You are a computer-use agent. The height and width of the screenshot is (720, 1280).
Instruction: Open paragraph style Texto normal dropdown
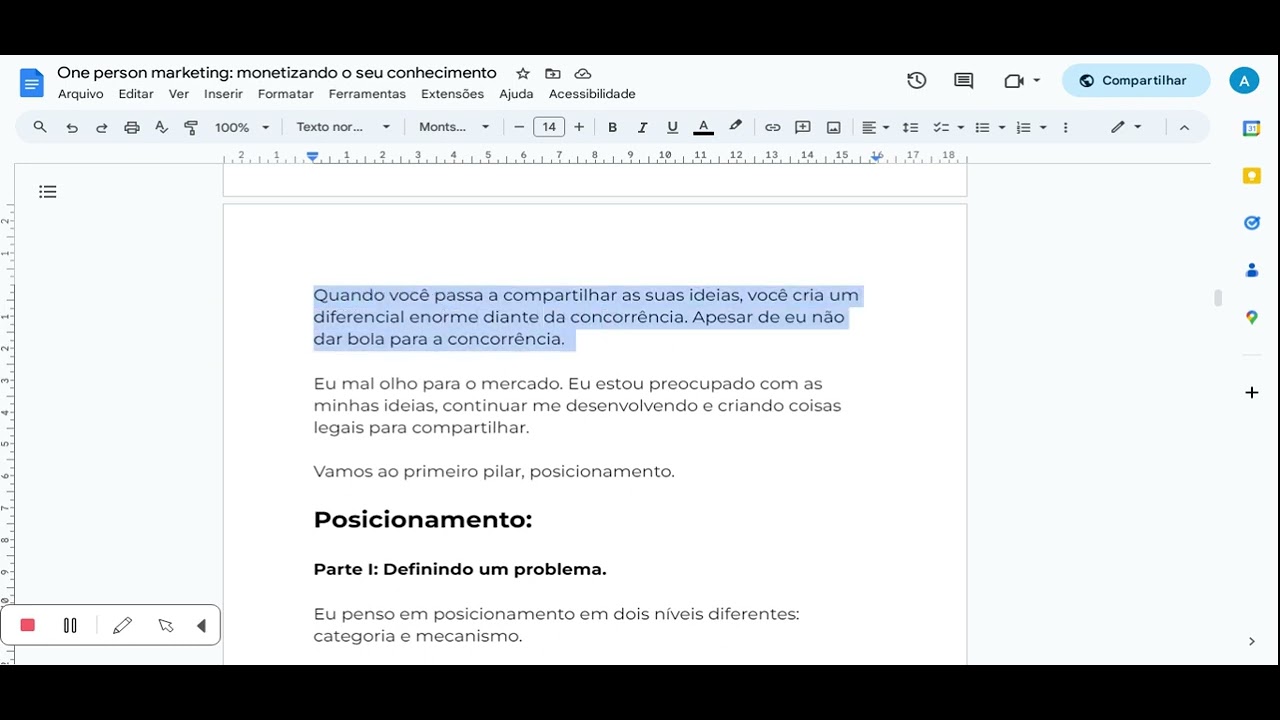coord(343,127)
